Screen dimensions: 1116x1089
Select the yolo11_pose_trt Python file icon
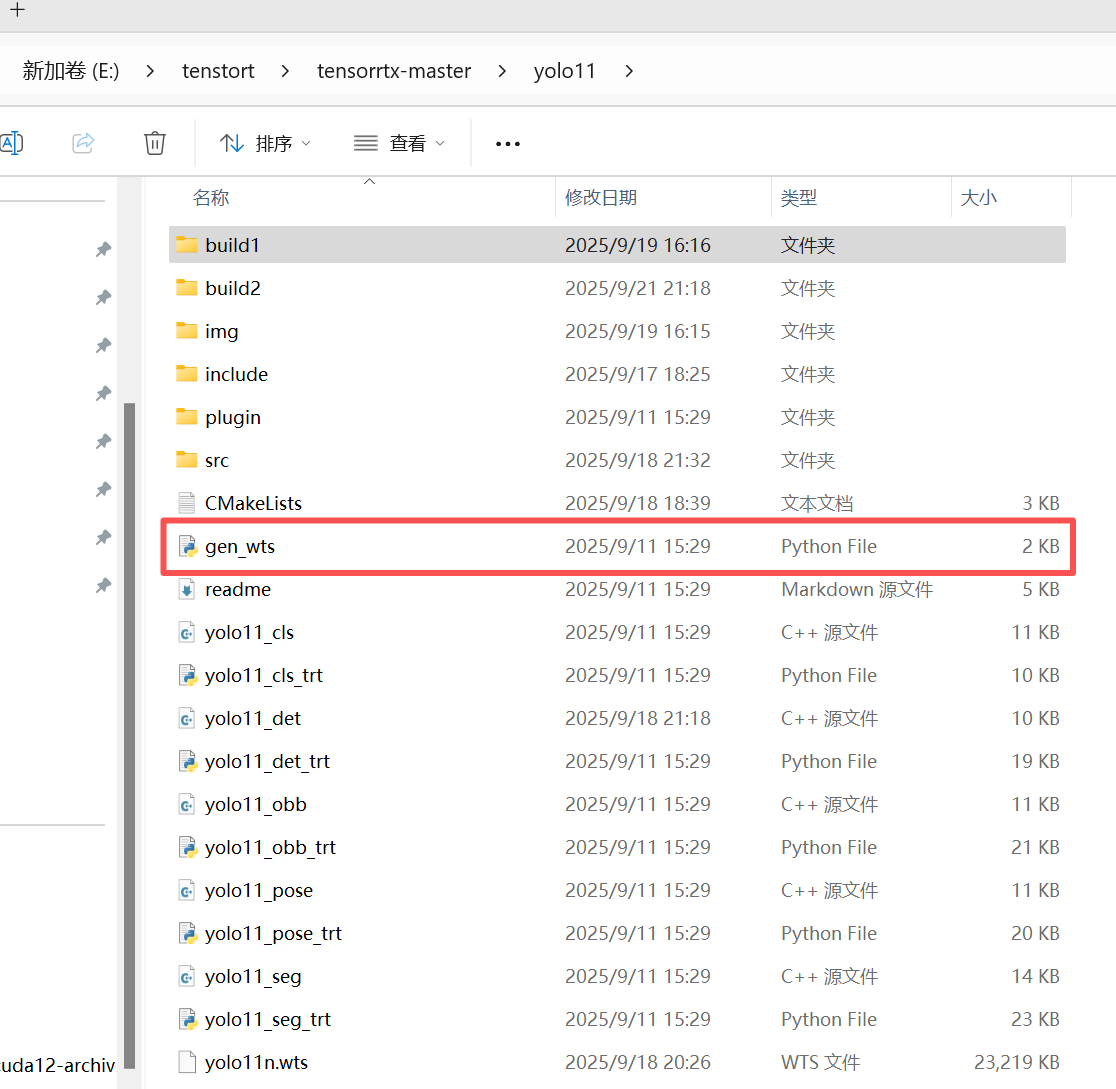pos(187,933)
